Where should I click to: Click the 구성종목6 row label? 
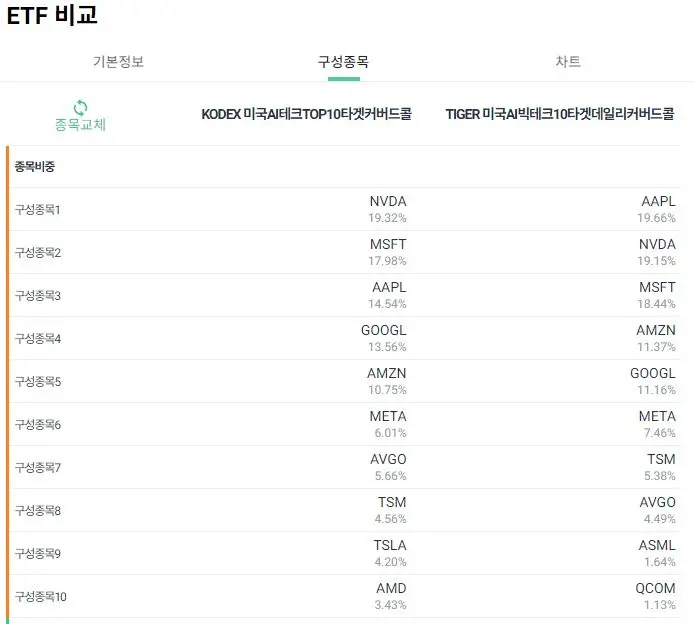coord(38,425)
